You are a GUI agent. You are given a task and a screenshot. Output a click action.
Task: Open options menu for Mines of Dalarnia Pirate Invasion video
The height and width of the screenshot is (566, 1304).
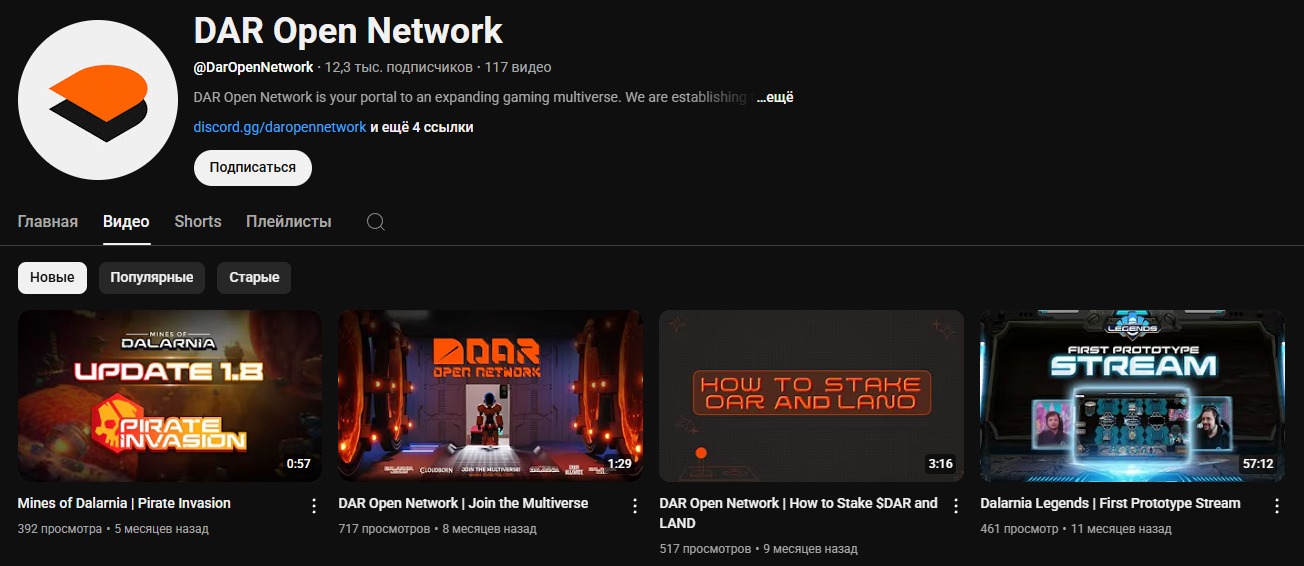tap(314, 506)
